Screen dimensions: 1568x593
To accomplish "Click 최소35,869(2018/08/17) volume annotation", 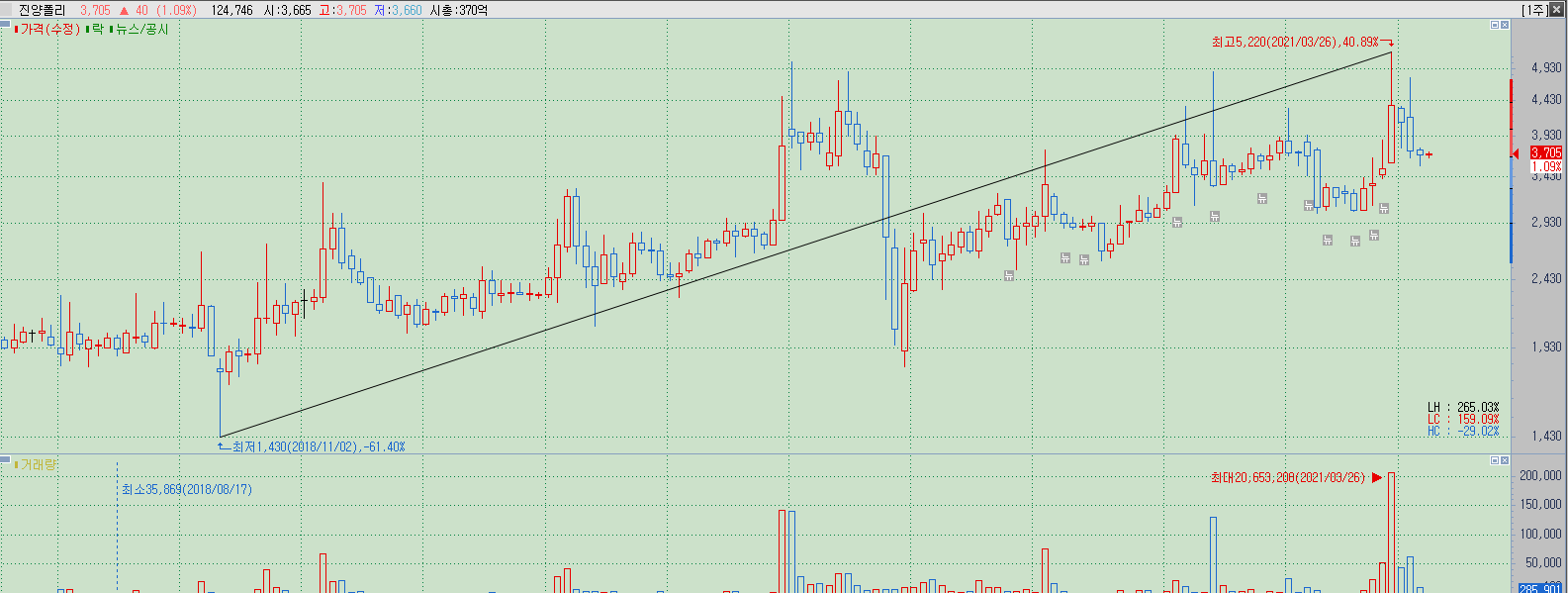I will click(187, 489).
